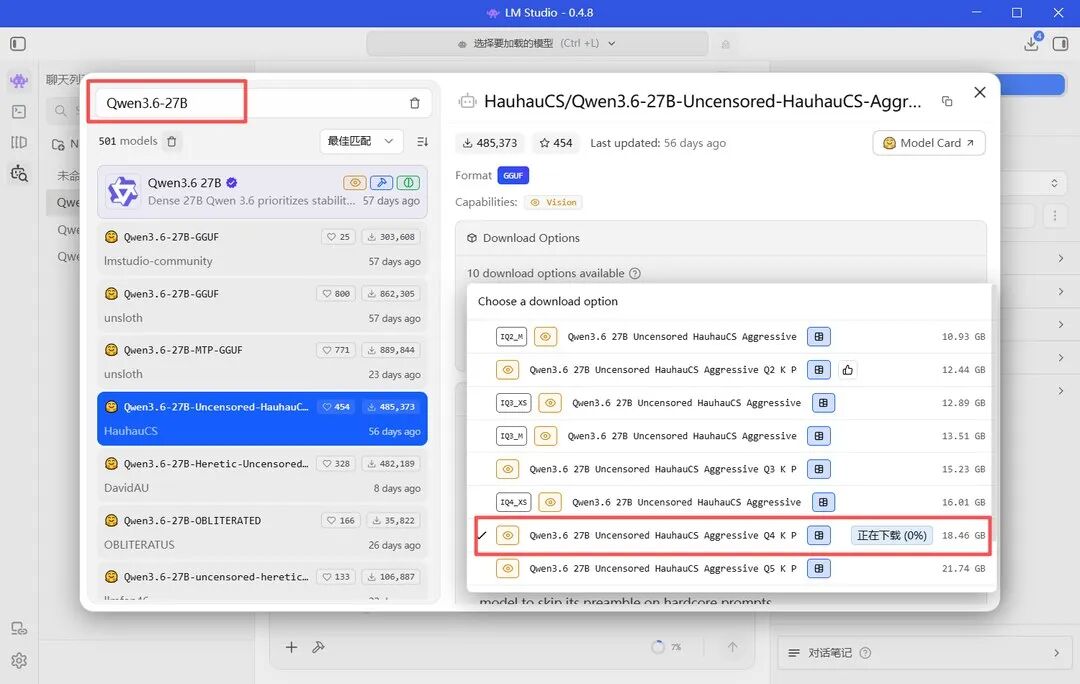Click the eye icon on IQ3_M option
1080x684 pixels.
[x=545, y=436]
